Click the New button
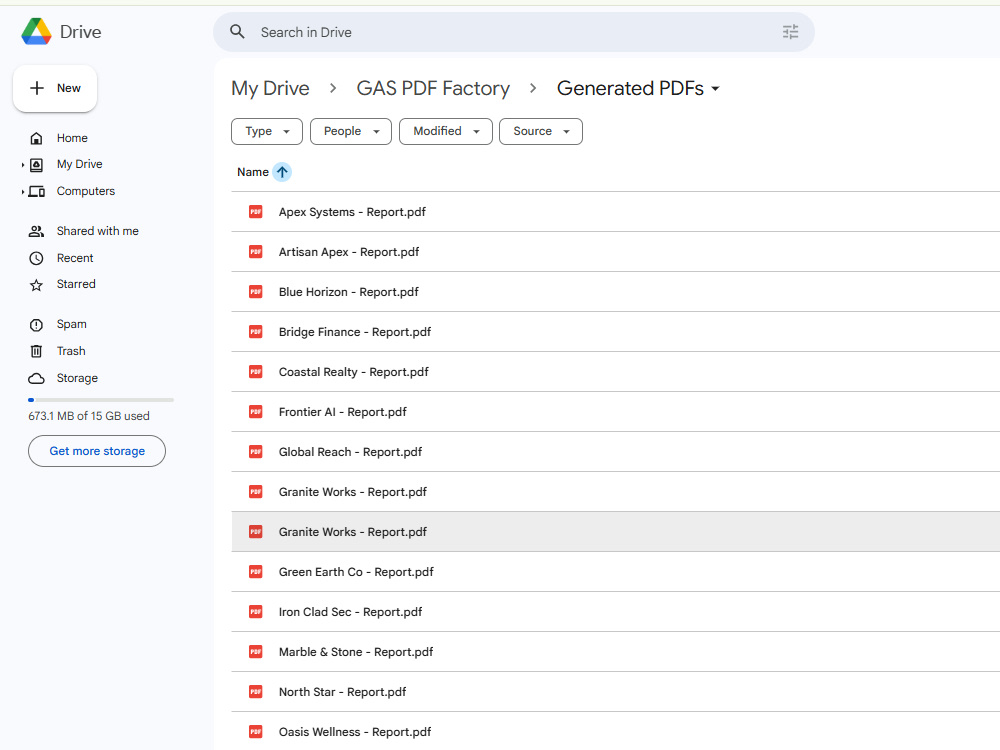 tap(55, 88)
